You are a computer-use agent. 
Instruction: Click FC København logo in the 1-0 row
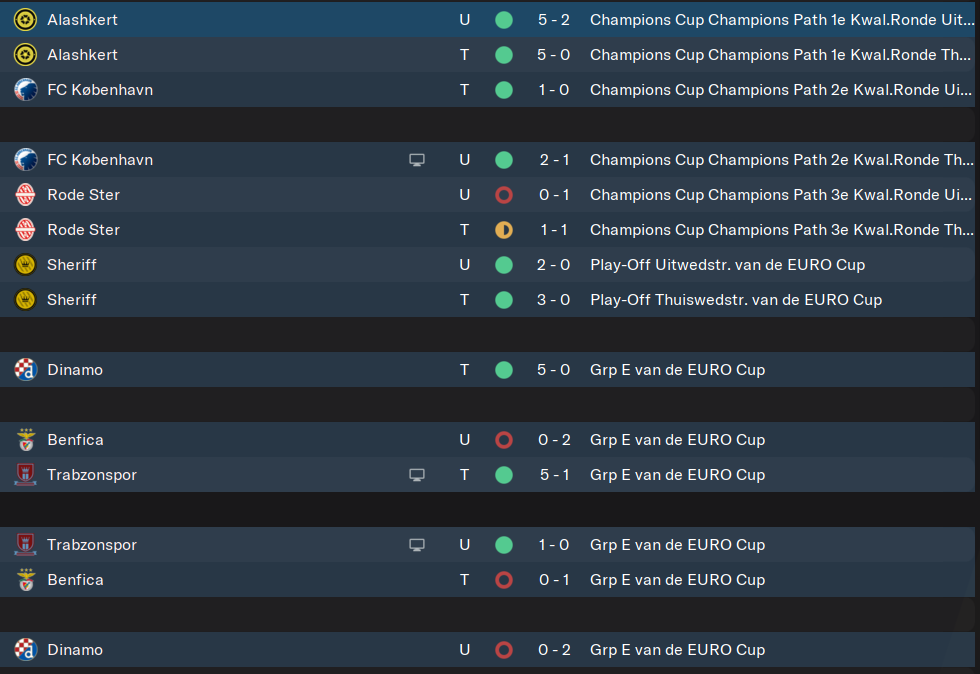point(26,90)
